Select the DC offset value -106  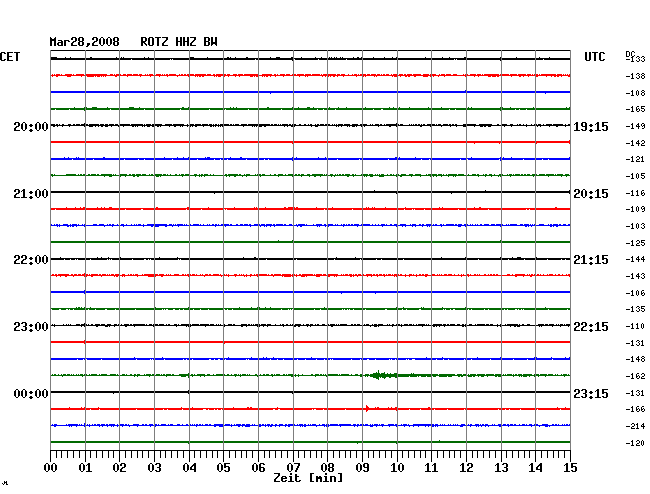pyautogui.click(x=635, y=293)
